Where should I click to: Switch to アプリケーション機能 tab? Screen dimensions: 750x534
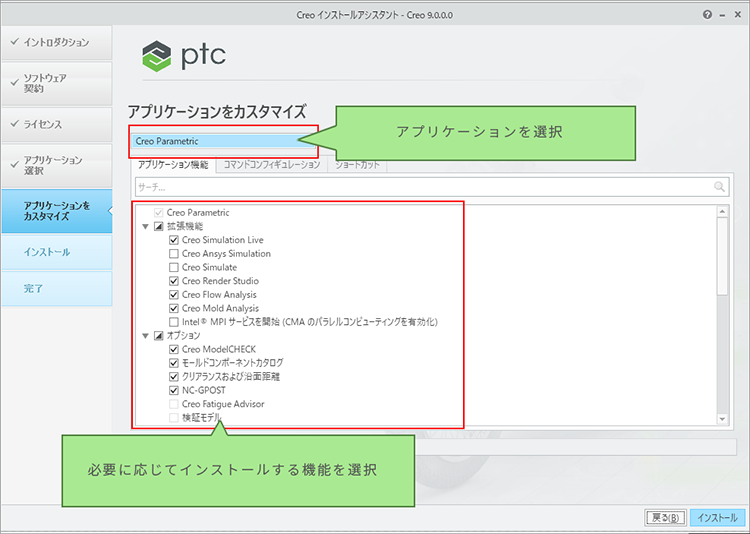click(173, 165)
